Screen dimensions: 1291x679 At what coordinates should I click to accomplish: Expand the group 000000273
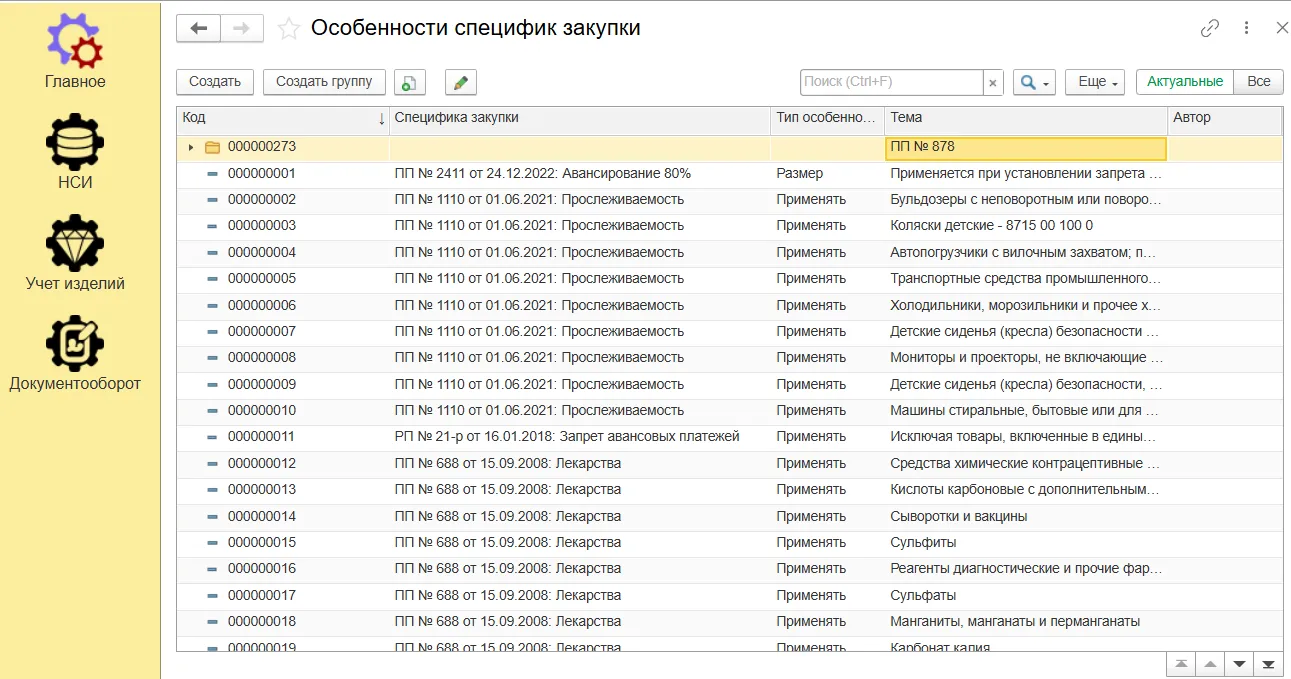coord(191,147)
